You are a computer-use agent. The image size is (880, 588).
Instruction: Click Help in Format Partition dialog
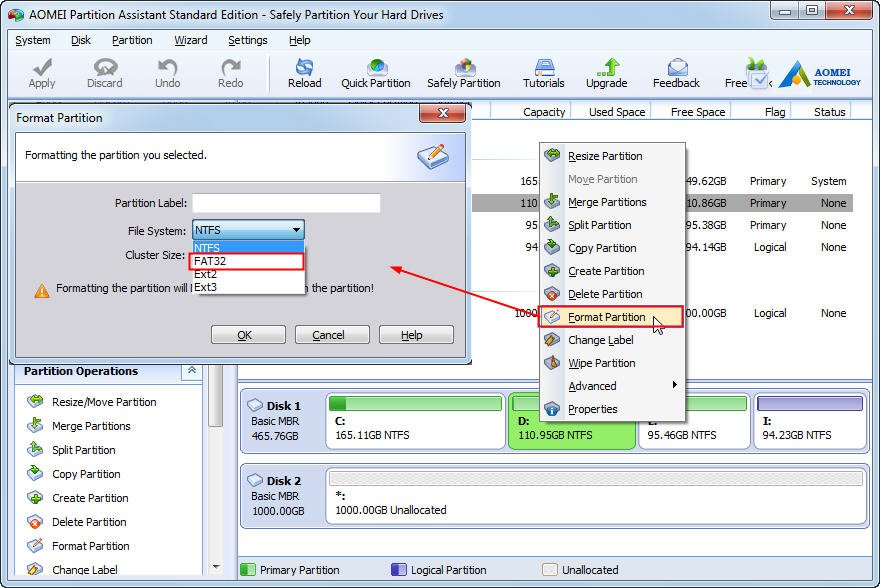click(x=416, y=335)
